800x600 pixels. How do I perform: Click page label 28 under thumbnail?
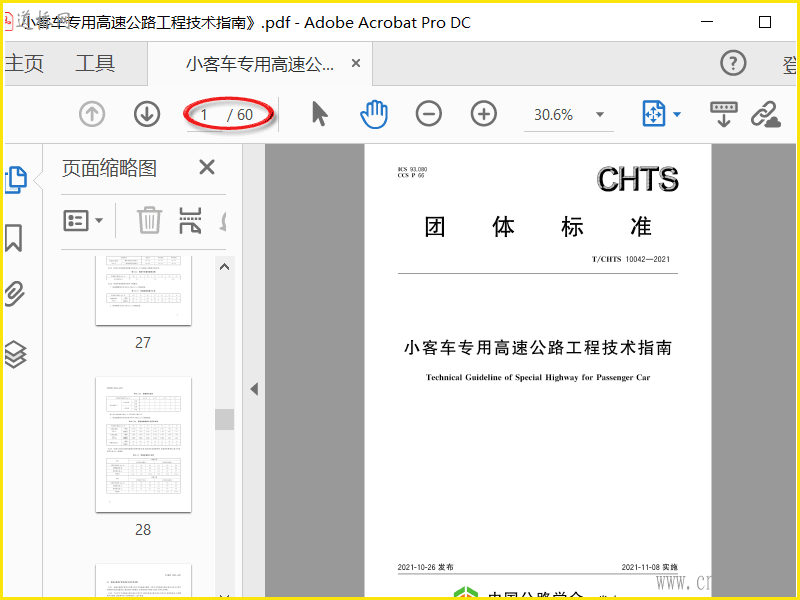pos(143,530)
